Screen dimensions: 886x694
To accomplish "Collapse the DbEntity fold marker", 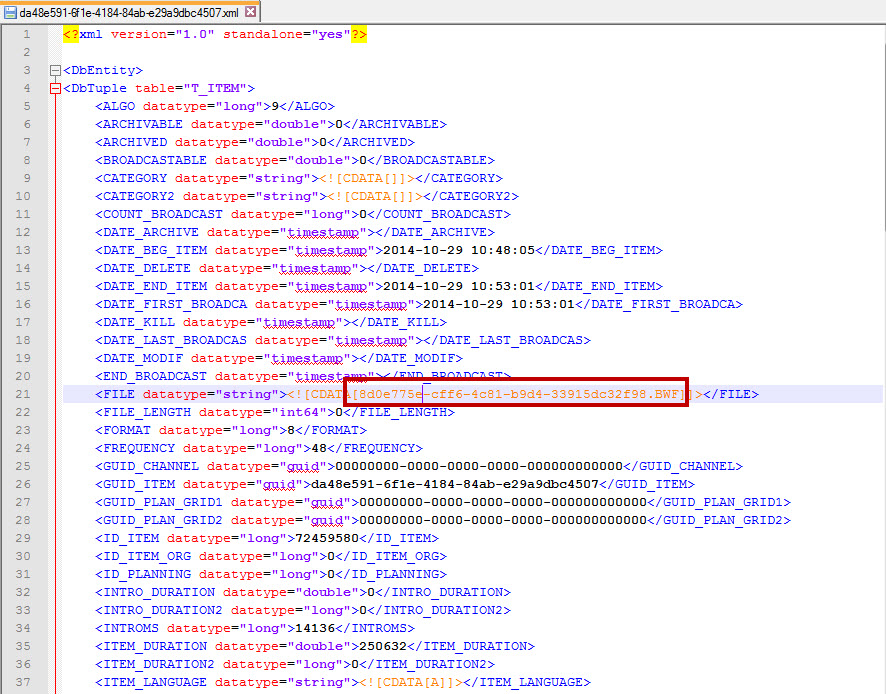I will pos(55,71).
